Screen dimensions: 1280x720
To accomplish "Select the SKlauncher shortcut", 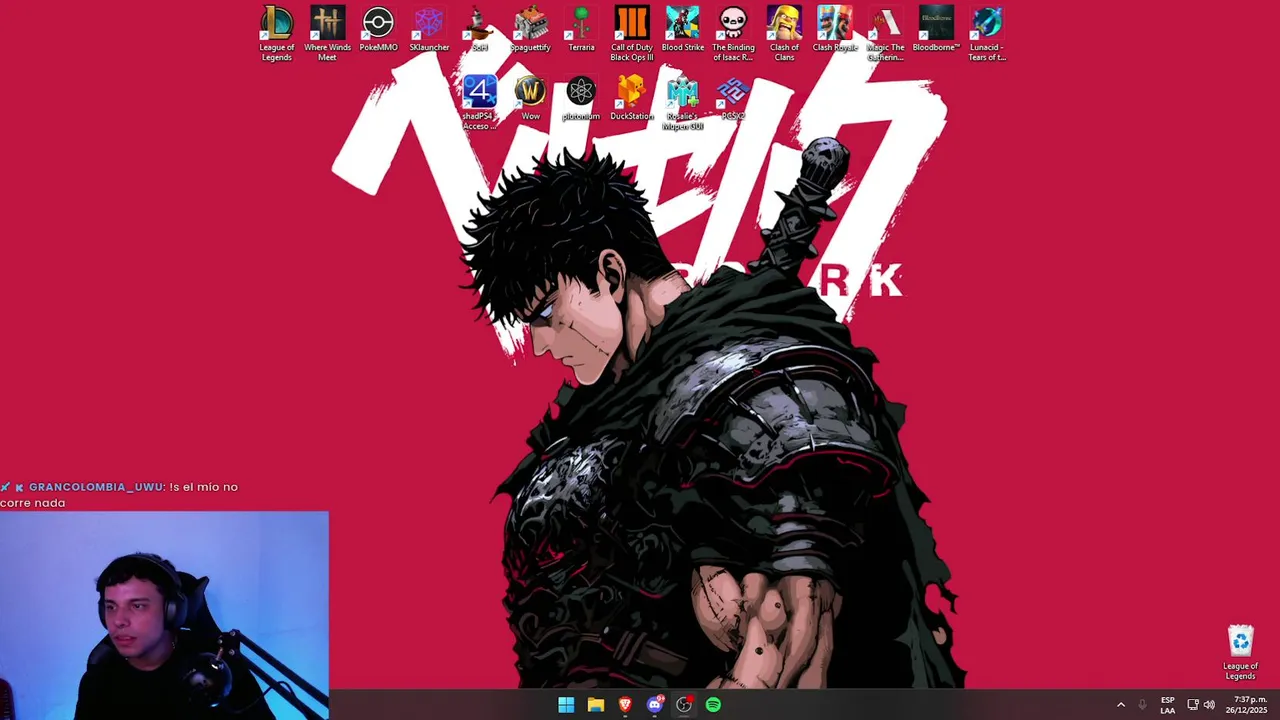I will pyautogui.click(x=429, y=29).
